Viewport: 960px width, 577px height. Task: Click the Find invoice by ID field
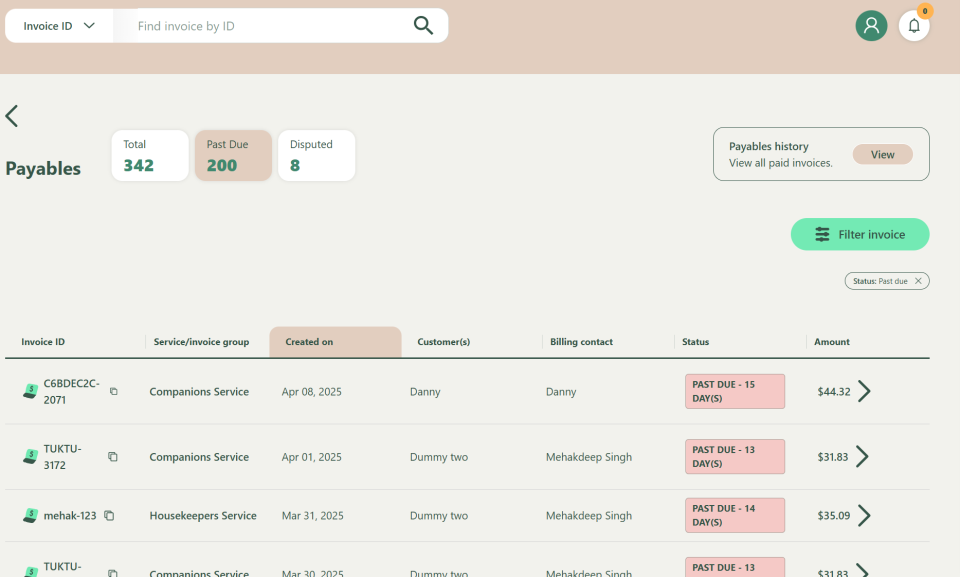(x=270, y=26)
